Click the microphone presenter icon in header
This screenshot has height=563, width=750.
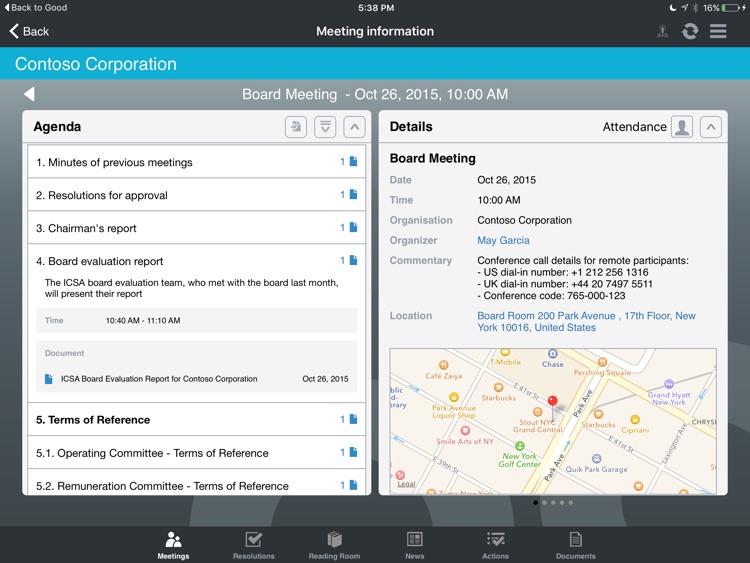tap(662, 32)
